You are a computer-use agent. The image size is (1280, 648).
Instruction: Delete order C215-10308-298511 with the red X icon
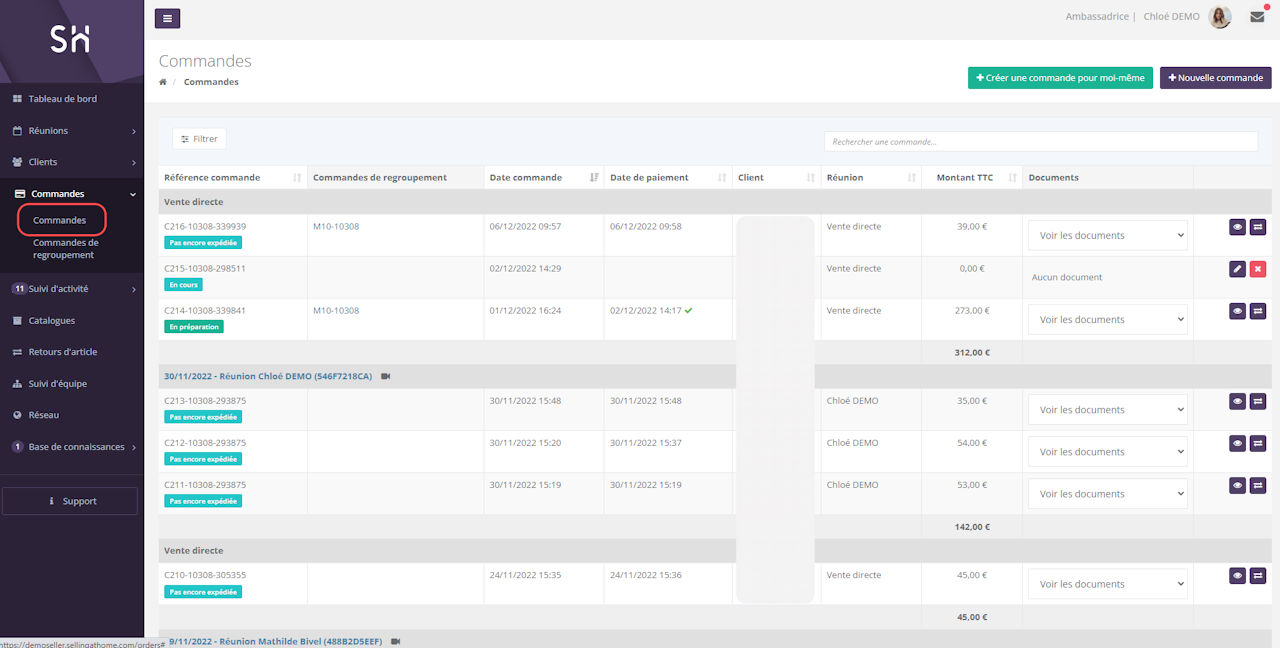(x=1258, y=269)
